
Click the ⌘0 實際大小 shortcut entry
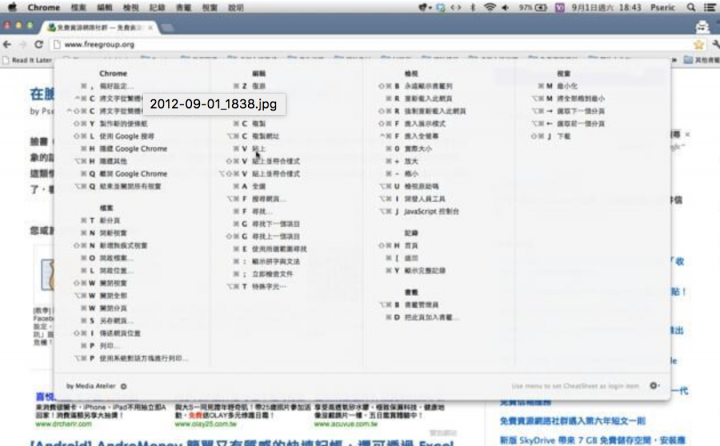tap(408, 148)
